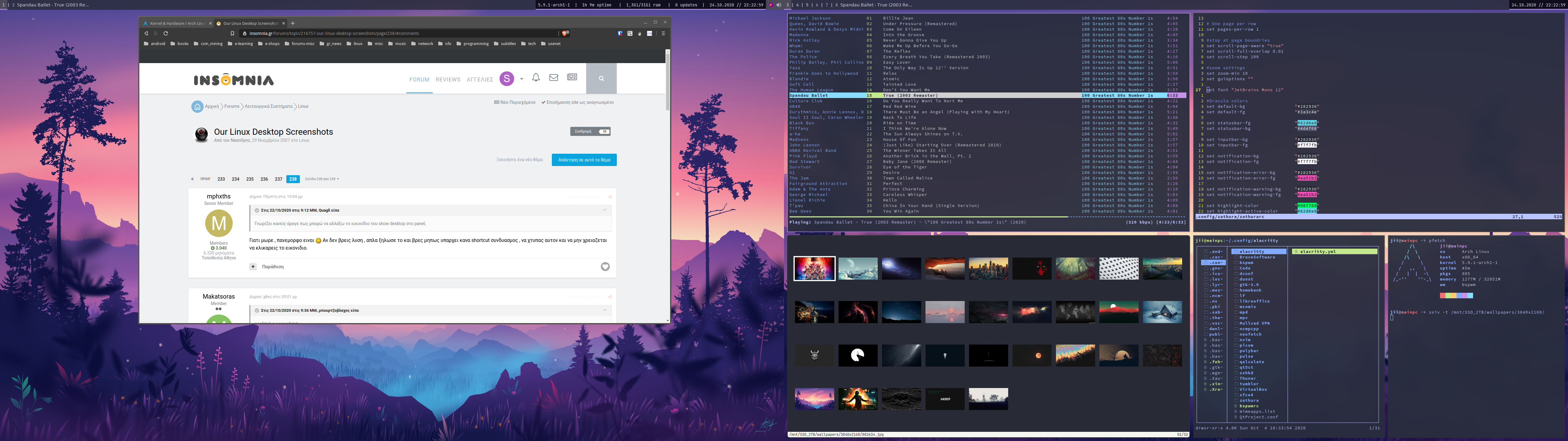Open the e-learning bookmarks folder
Image resolution: width=1568 pixels, height=441 pixels.
240,44
